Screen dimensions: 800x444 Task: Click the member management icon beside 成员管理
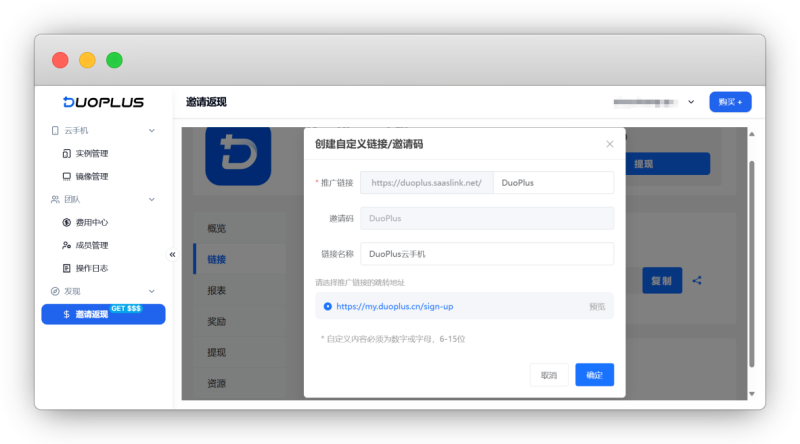[66, 245]
